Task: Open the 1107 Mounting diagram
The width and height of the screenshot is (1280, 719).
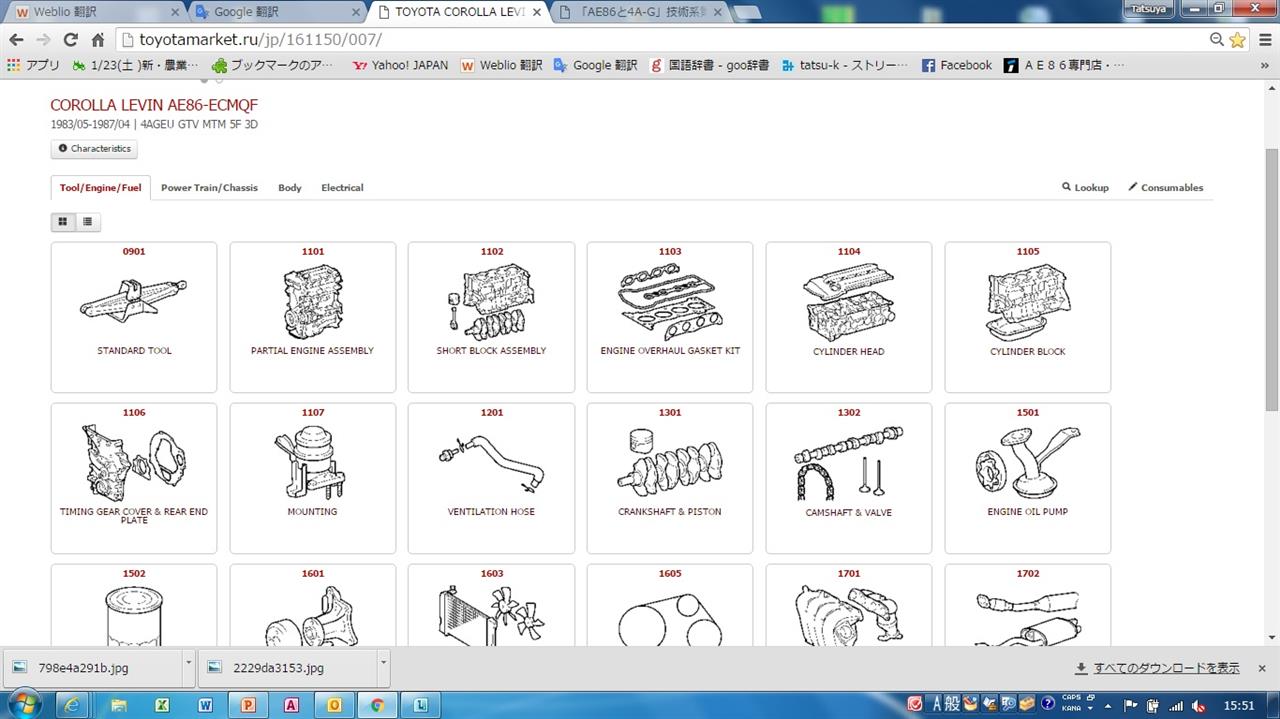Action: pyautogui.click(x=313, y=478)
